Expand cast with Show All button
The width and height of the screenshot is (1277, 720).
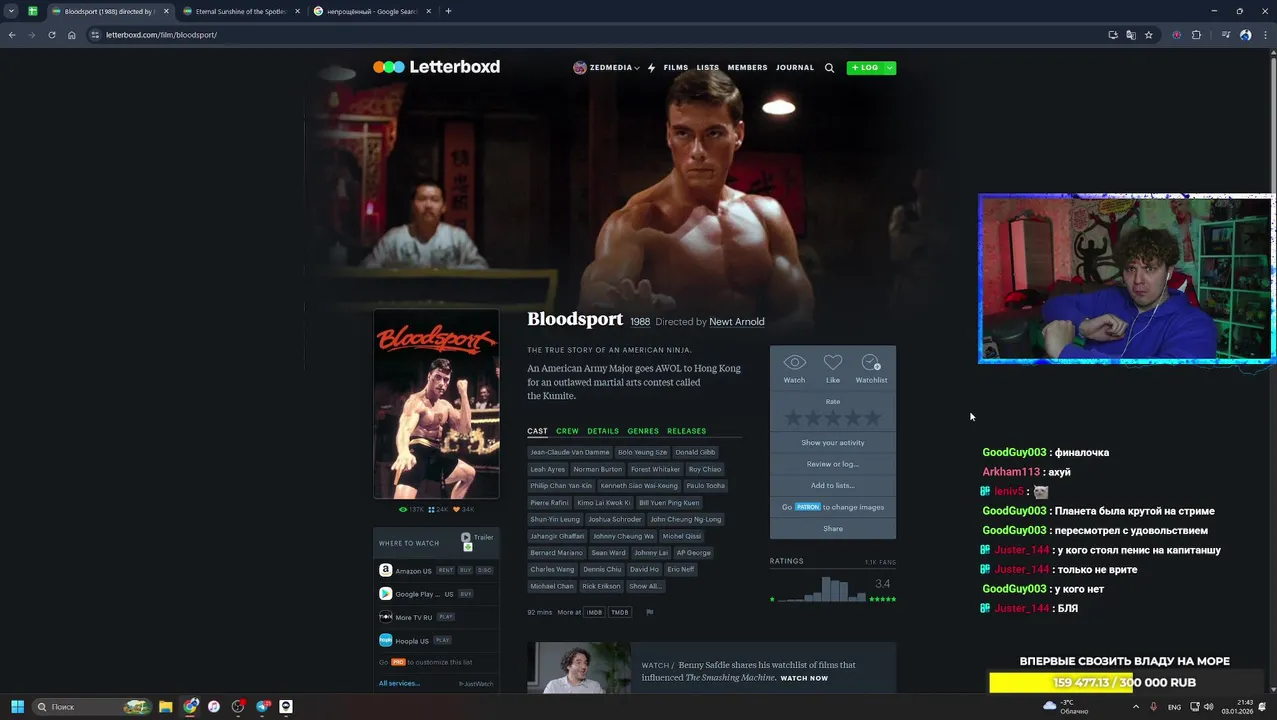[645, 586]
